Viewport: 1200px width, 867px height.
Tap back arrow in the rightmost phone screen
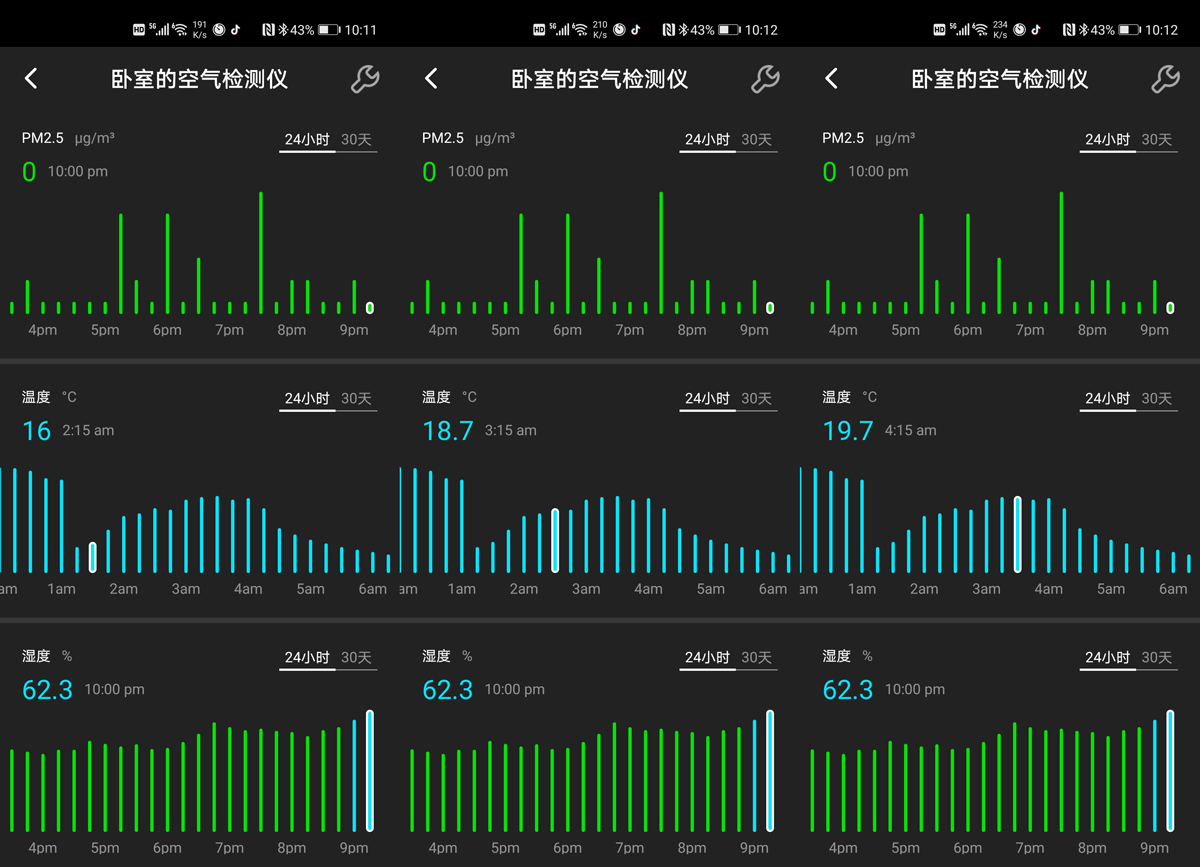(x=831, y=78)
